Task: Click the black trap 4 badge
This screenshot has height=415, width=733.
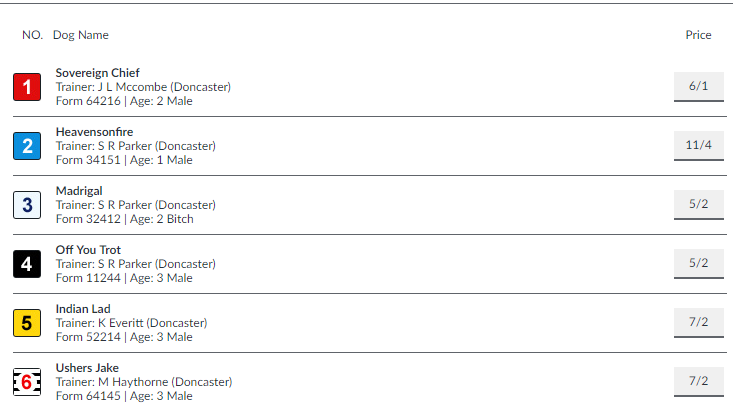Action: (x=27, y=264)
